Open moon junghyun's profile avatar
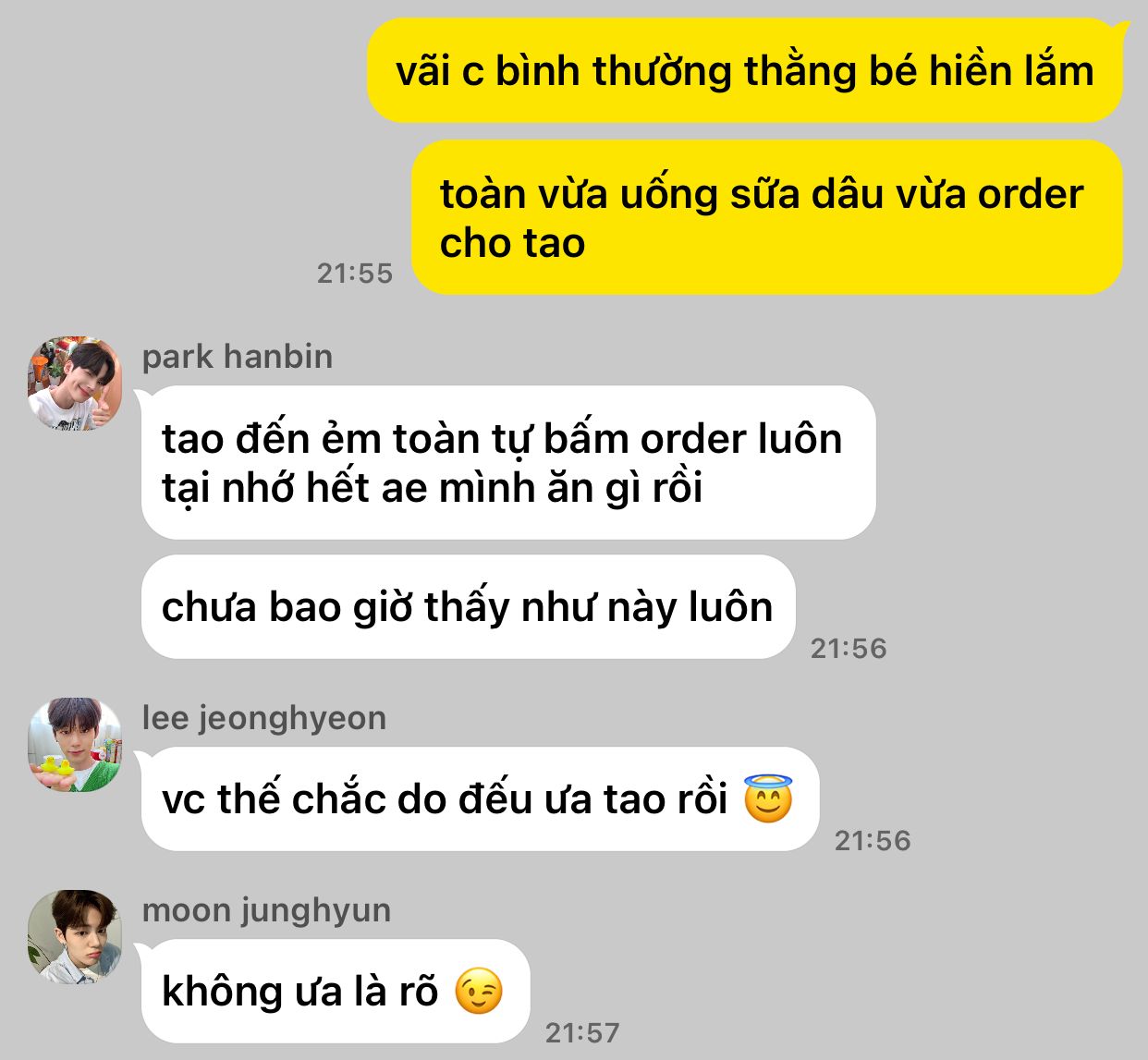The height and width of the screenshot is (1060, 1148). (75, 936)
